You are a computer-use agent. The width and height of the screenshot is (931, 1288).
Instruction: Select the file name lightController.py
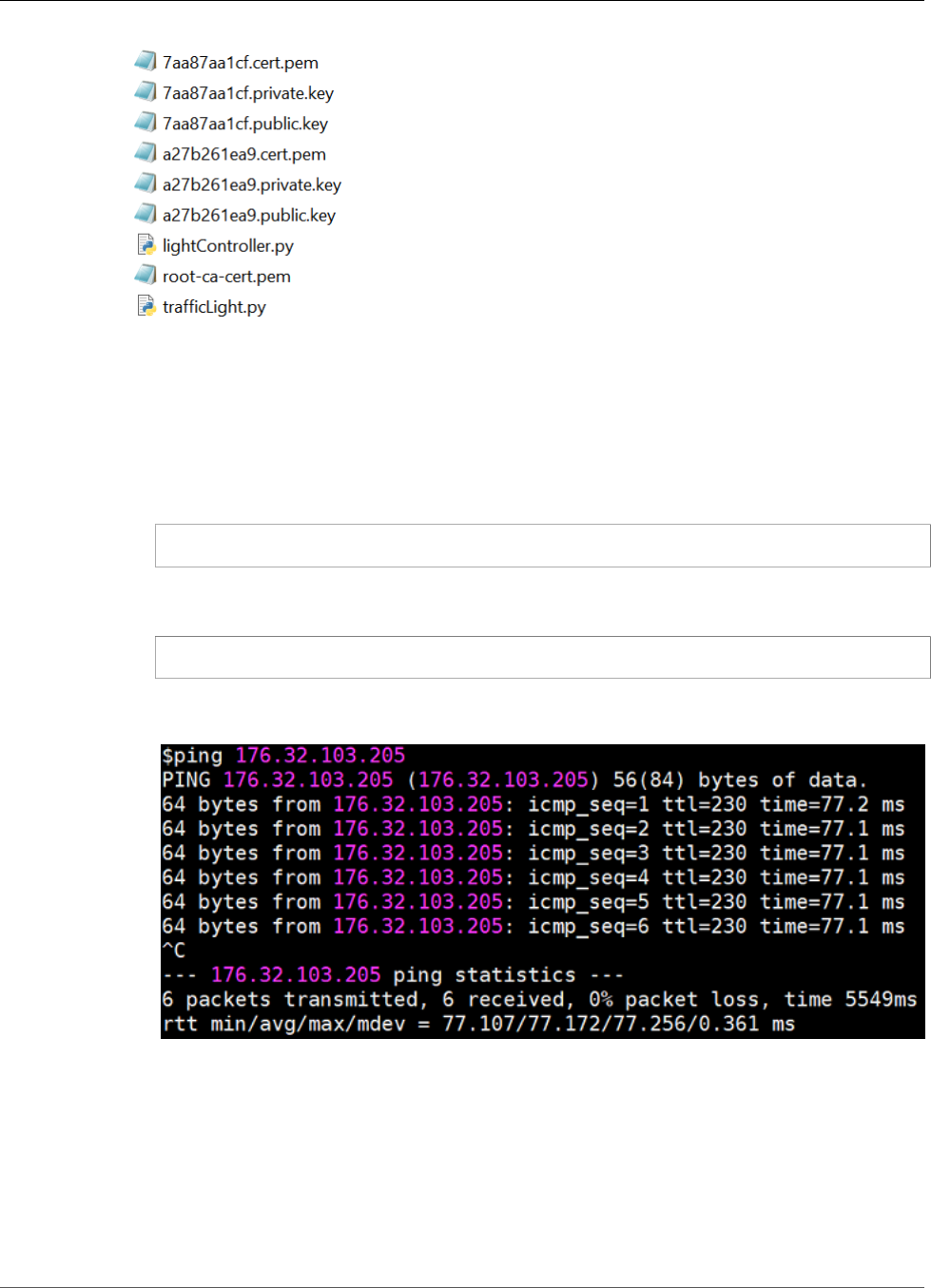point(228,246)
